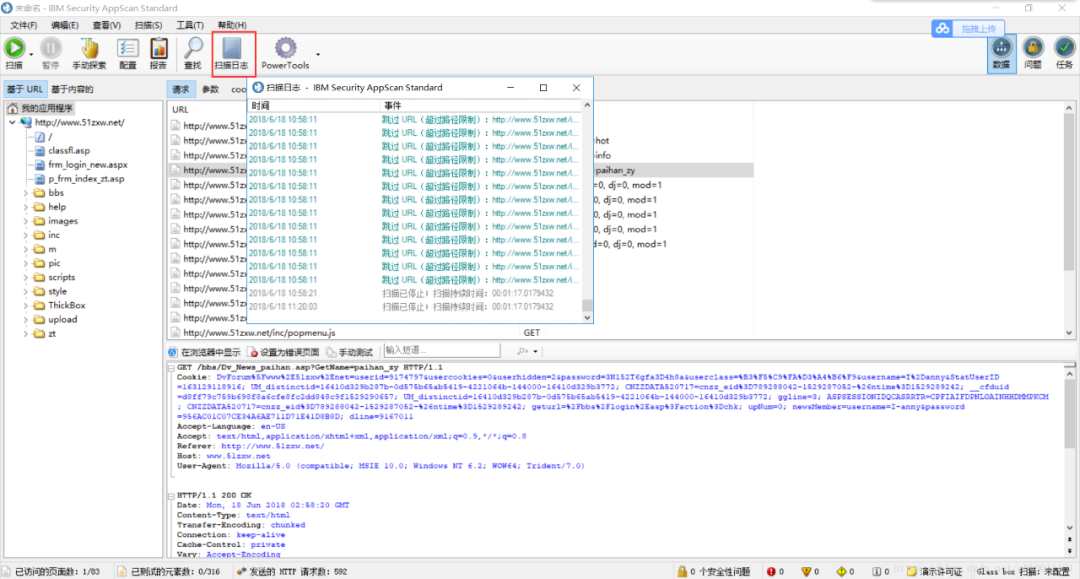This screenshot has width=1080, height=579.
Task: Expand the scripts folder
Action: click(26, 277)
